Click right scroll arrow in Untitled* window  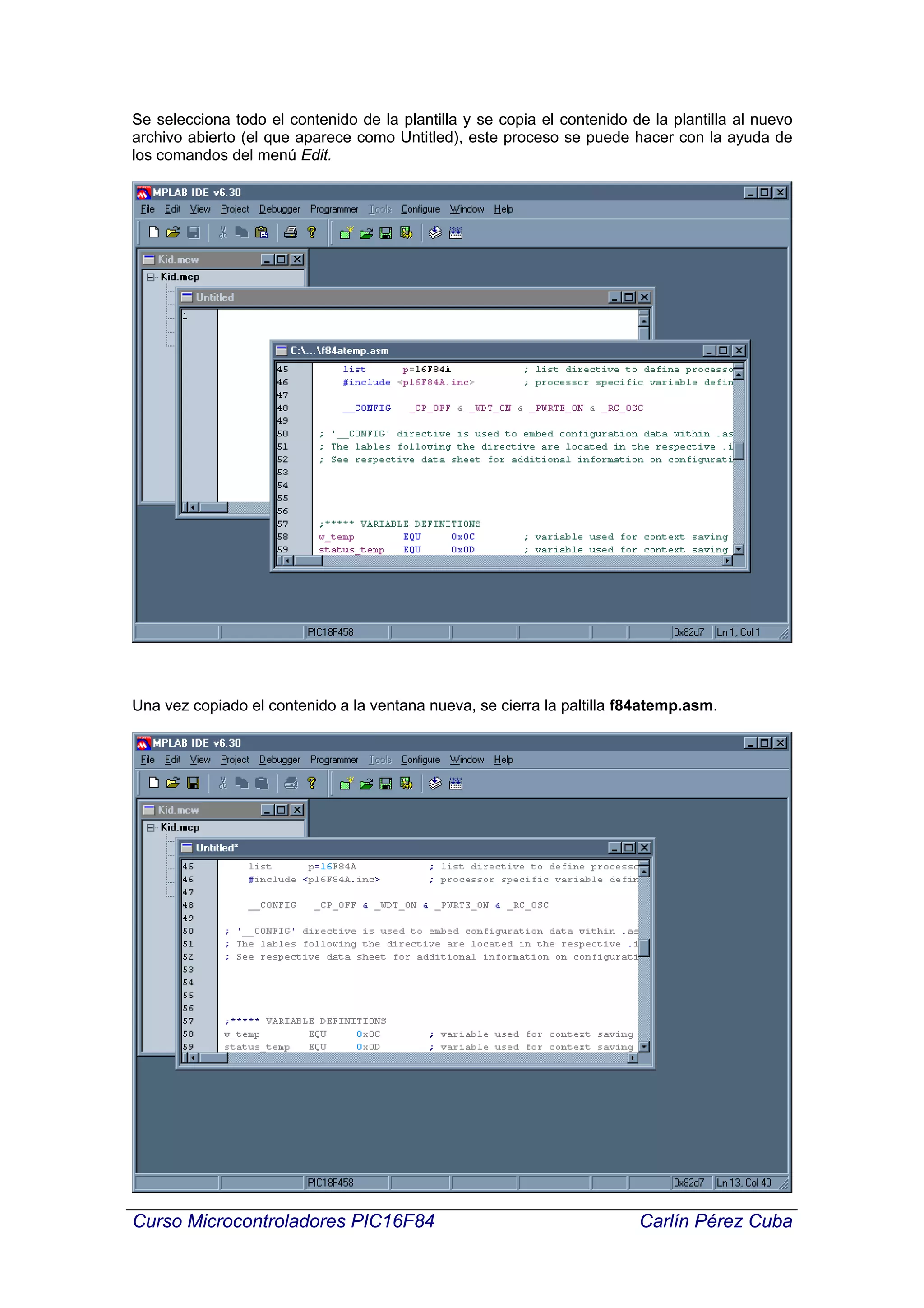633,1058
